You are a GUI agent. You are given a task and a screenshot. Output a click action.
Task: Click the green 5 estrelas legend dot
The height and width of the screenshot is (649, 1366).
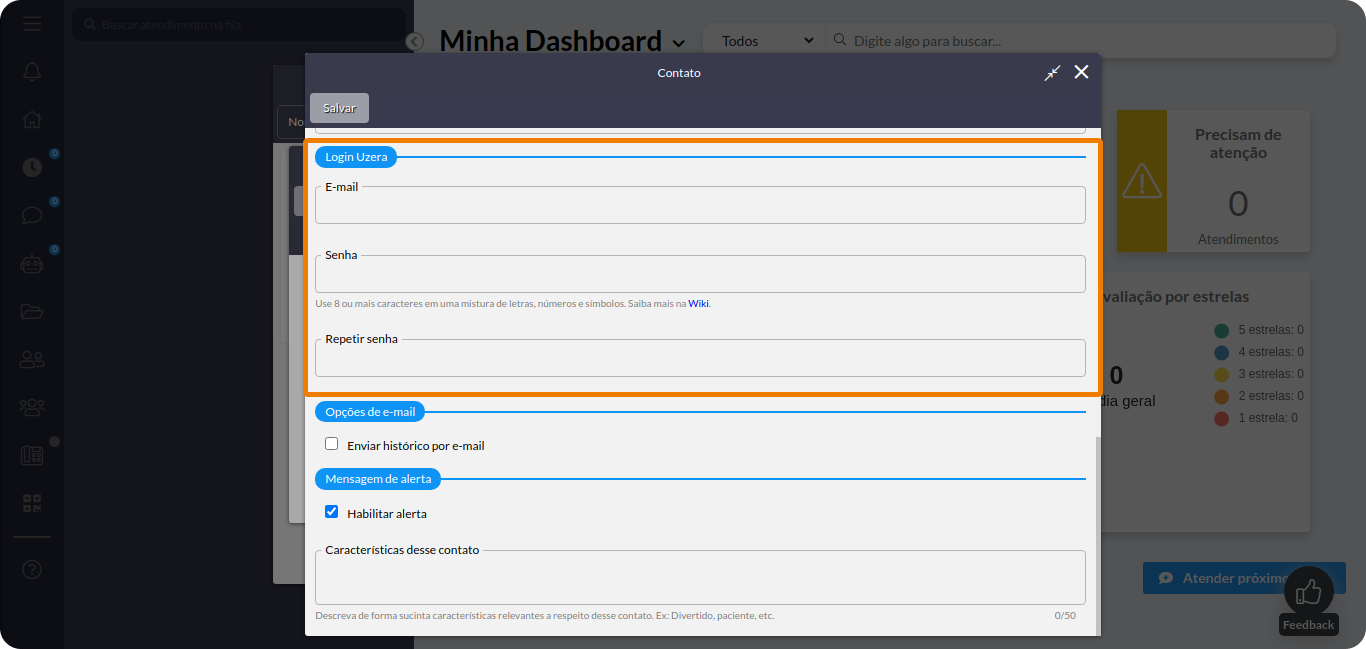pyautogui.click(x=1221, y=330)
